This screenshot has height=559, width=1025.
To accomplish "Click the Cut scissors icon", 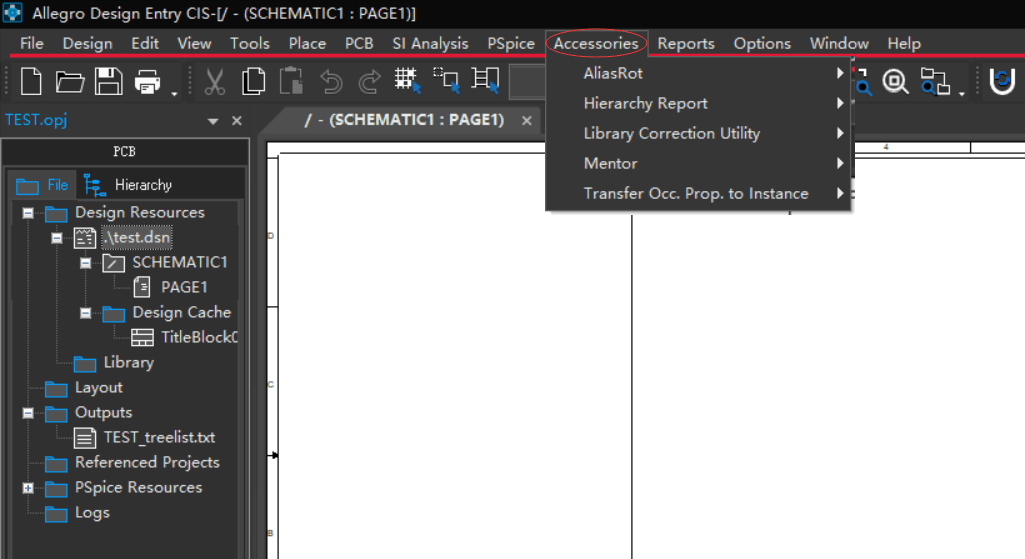I will (214, 82).
